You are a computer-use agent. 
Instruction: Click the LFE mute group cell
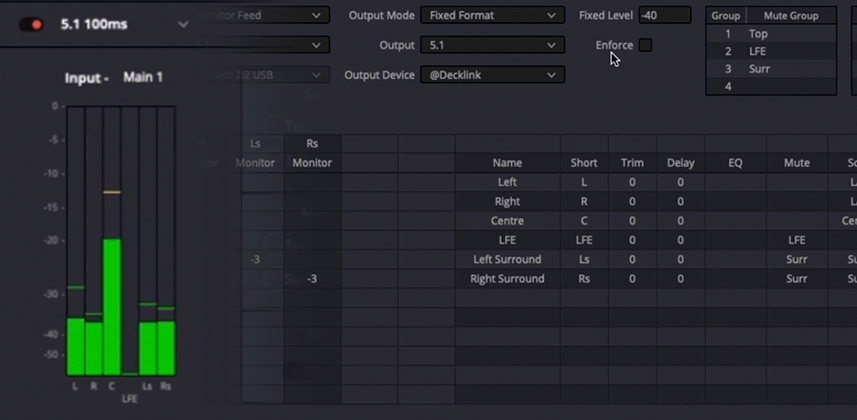tap(797, 240)
